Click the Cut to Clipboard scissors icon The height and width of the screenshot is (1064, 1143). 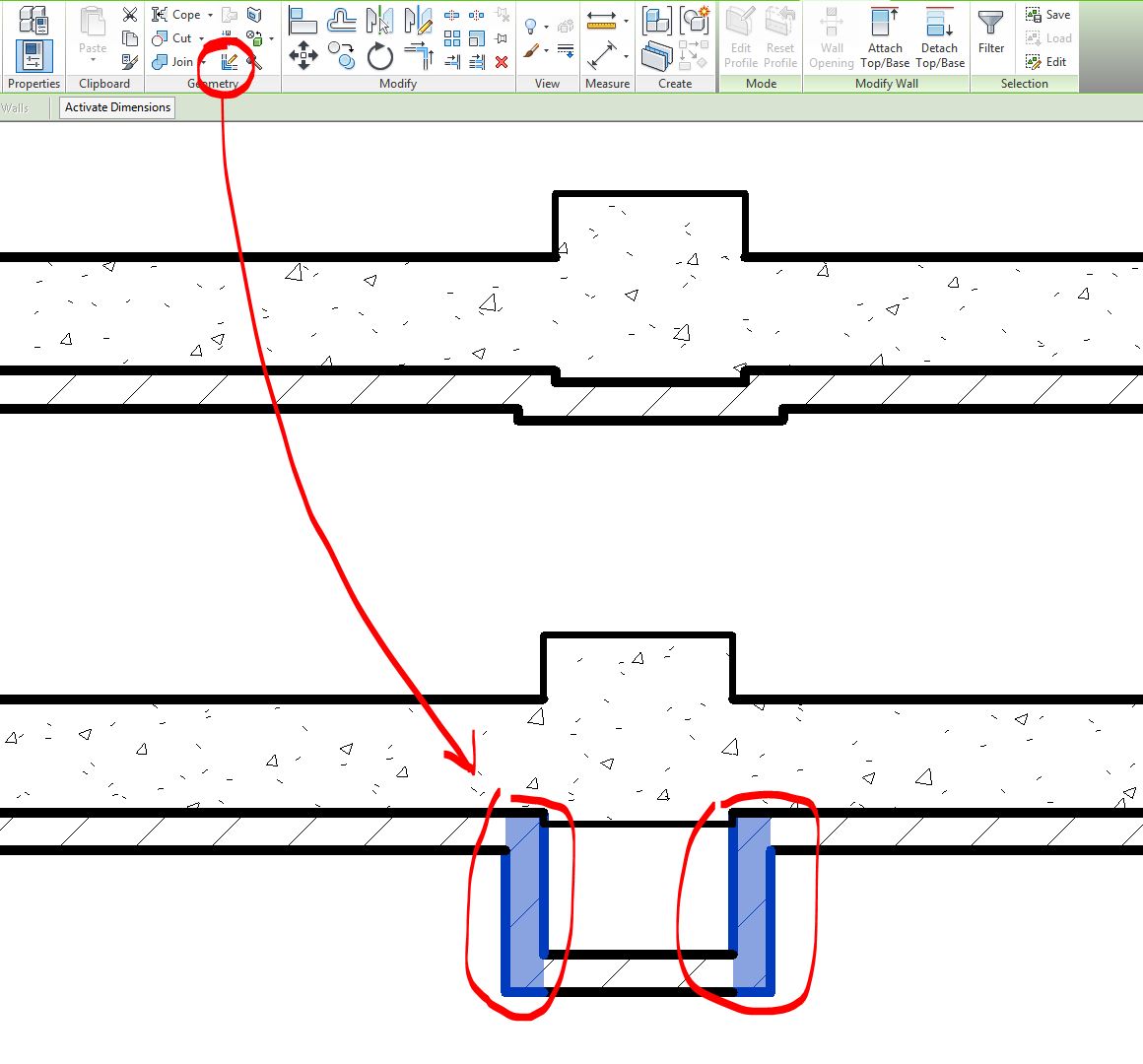click(130, 14)
